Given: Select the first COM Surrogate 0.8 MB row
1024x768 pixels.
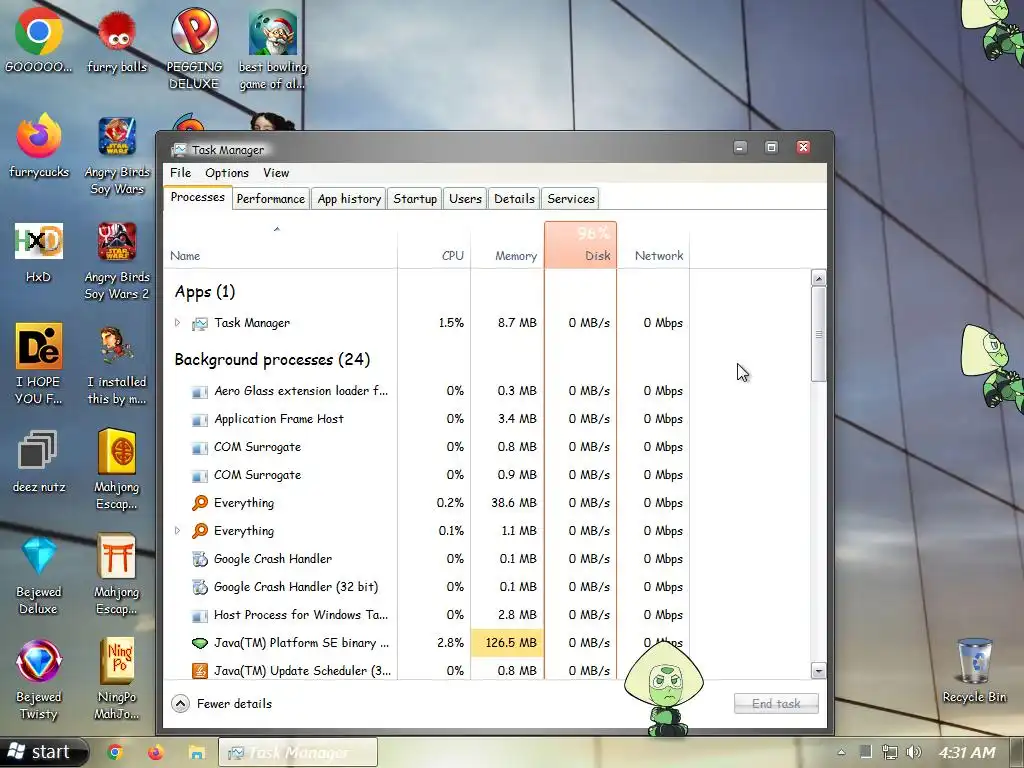Looking at the screenshot, I should point(426,447).
